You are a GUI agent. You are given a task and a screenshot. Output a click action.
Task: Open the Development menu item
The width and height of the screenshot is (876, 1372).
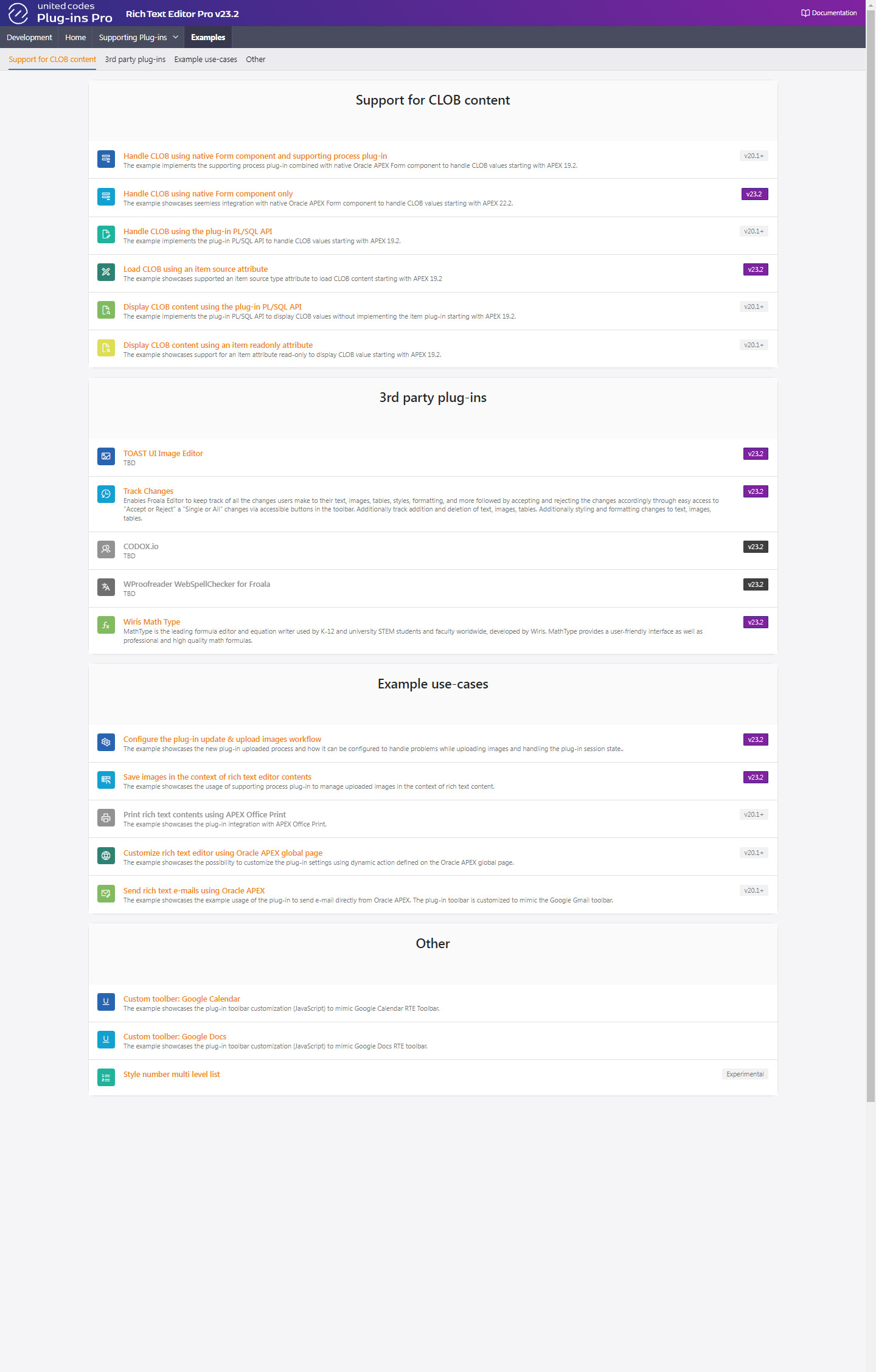pyautogui.click(x=29, y=37)
